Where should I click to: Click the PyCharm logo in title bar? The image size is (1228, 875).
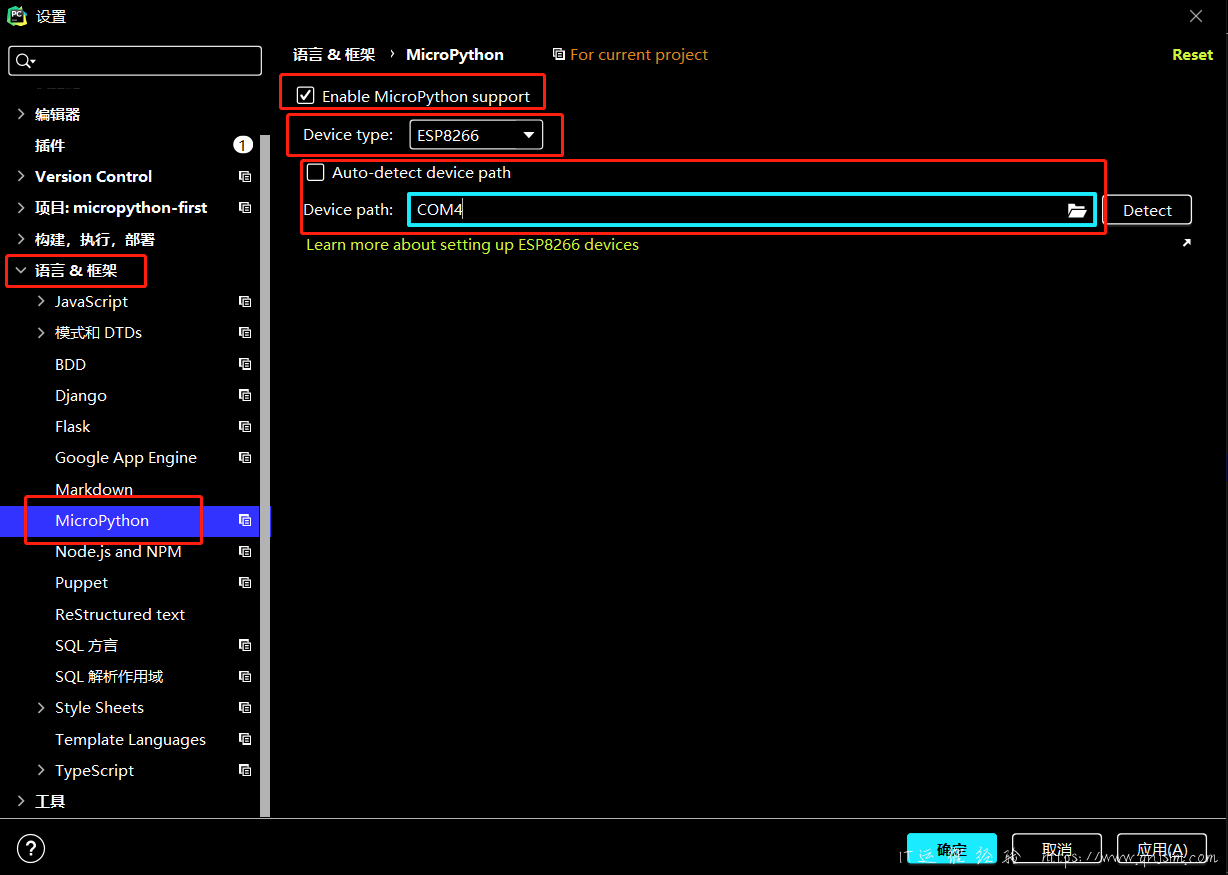point(17,16)
